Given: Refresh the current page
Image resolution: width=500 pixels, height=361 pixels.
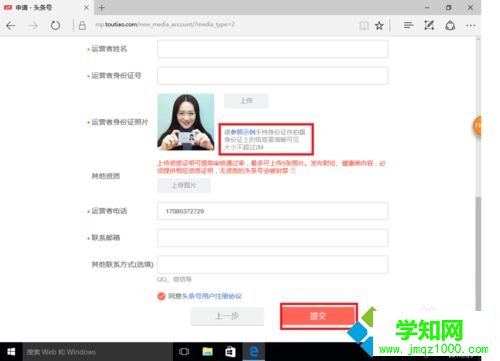Looking at the screenshot, I should (x=55, y=25).
